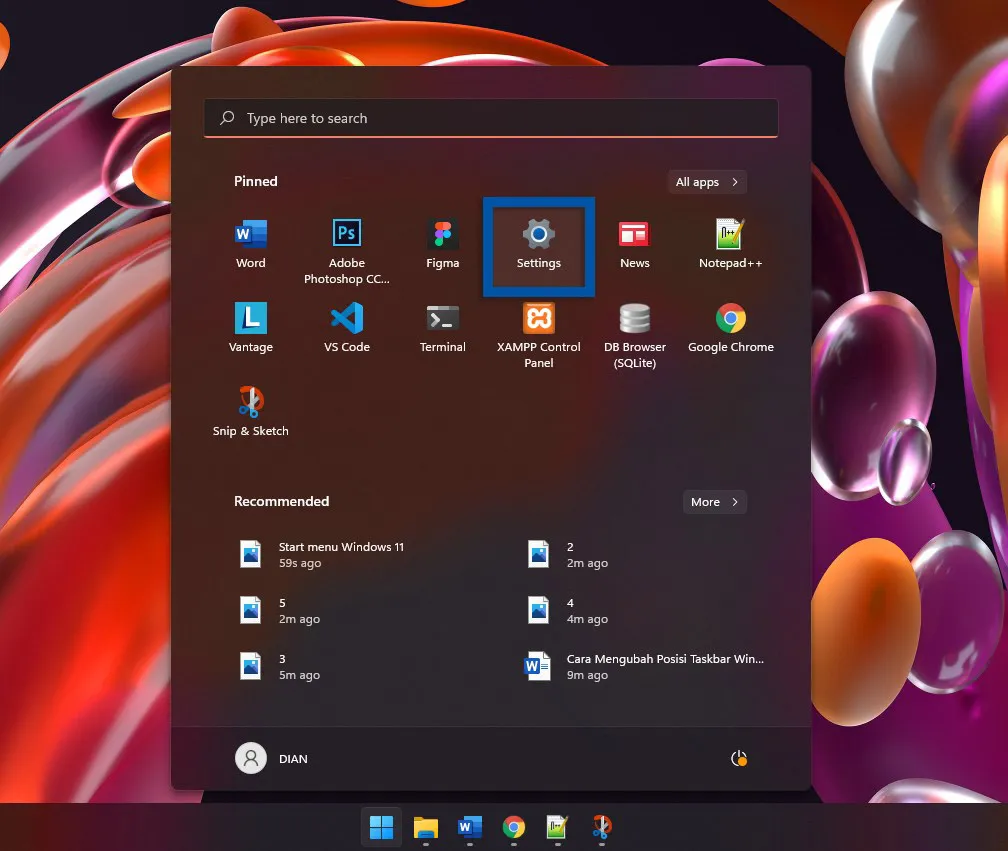Image resolution: width=1008 pixels, height=851 pixels.
Task: Open the power options menu
Action: [x=738, y=758]
